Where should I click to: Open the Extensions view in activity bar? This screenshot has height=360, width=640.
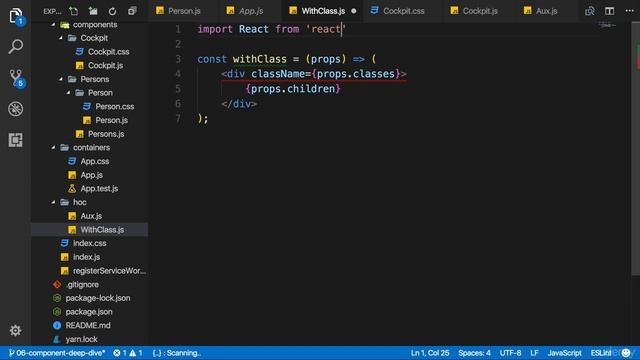click(16, 140)
